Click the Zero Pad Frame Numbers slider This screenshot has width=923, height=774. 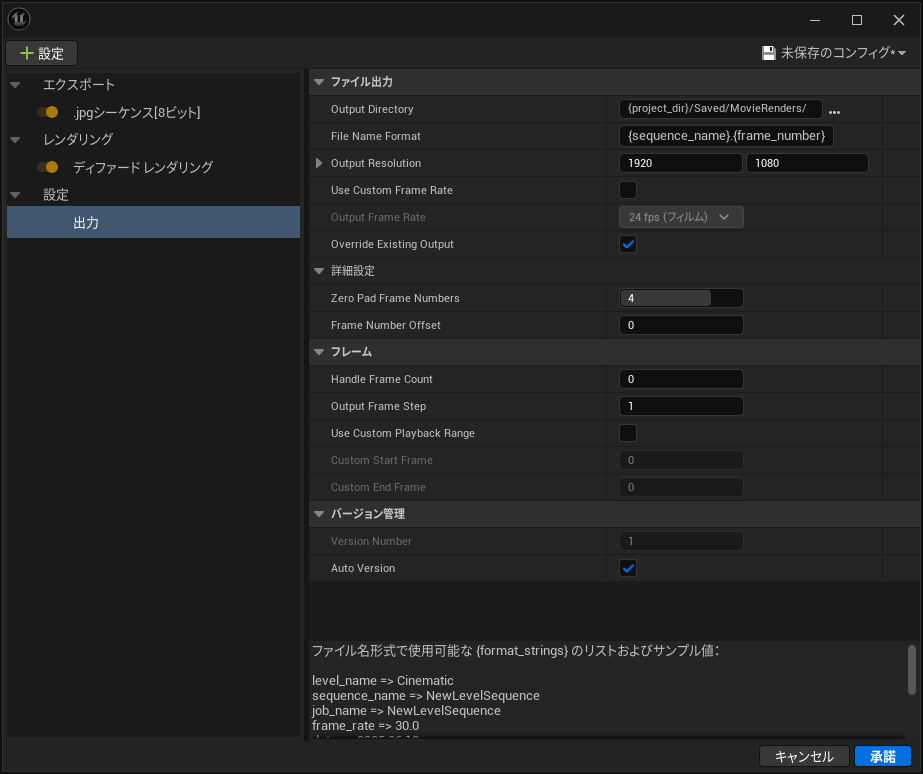(681, 298)
